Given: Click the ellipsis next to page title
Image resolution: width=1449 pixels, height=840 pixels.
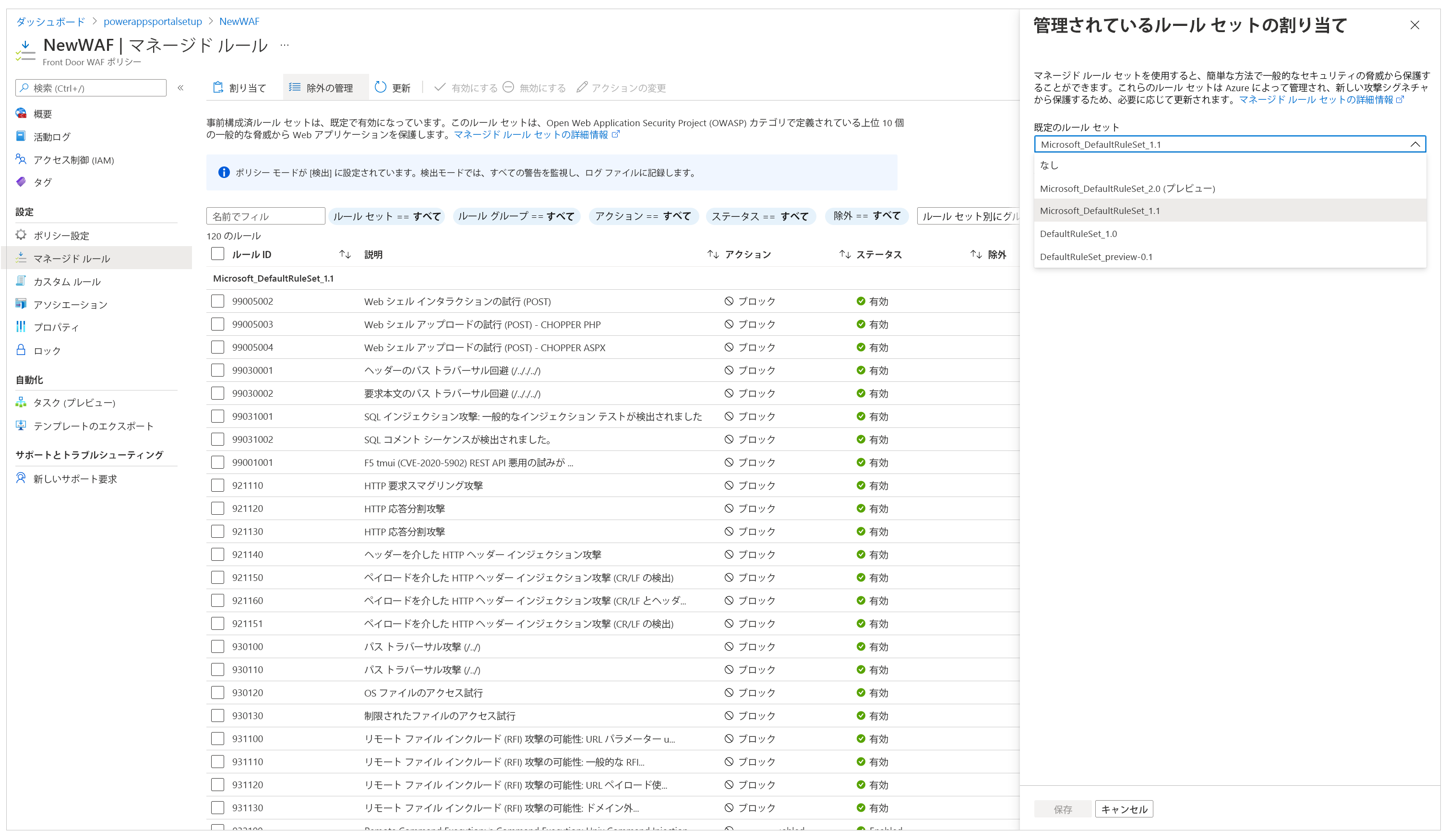Looking at the screenshot, I should tap(285, 45).
